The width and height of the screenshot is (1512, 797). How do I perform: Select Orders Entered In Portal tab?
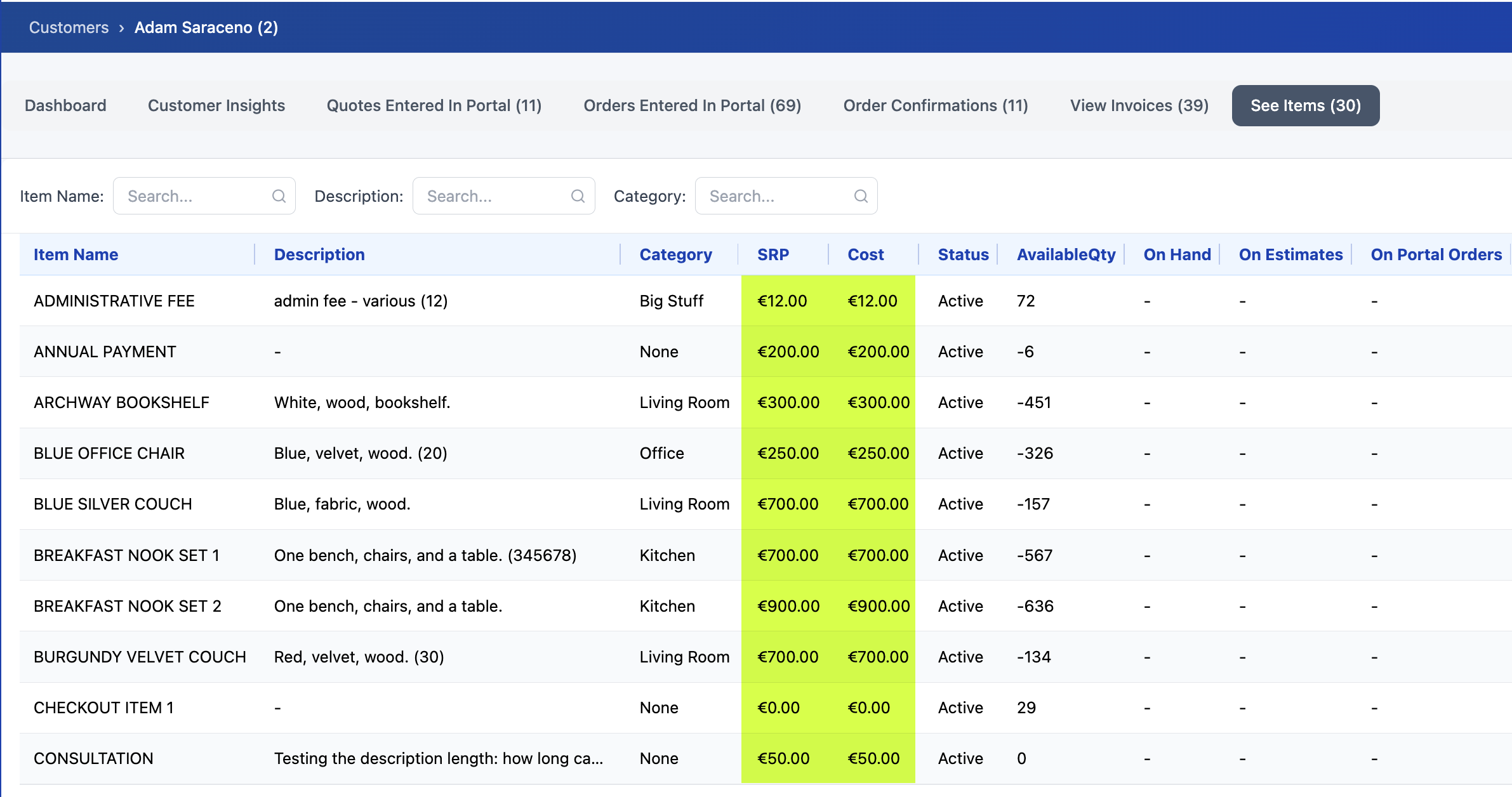pyautogui.click(x=693, y=105)
